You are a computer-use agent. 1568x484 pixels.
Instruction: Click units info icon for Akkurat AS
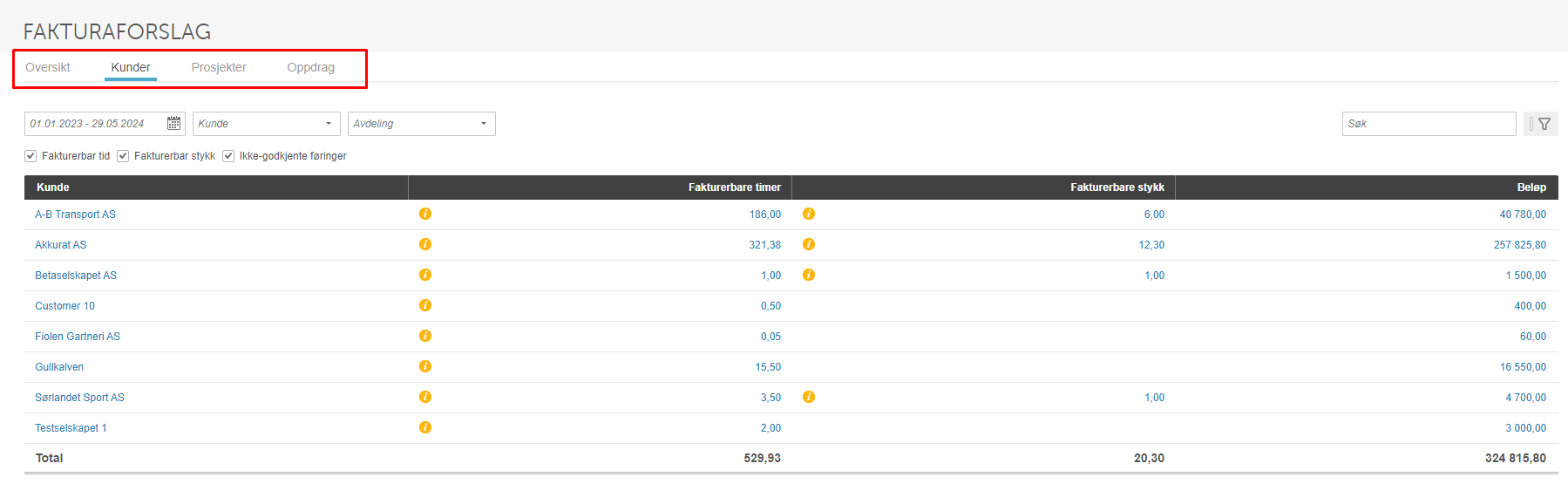809,244
